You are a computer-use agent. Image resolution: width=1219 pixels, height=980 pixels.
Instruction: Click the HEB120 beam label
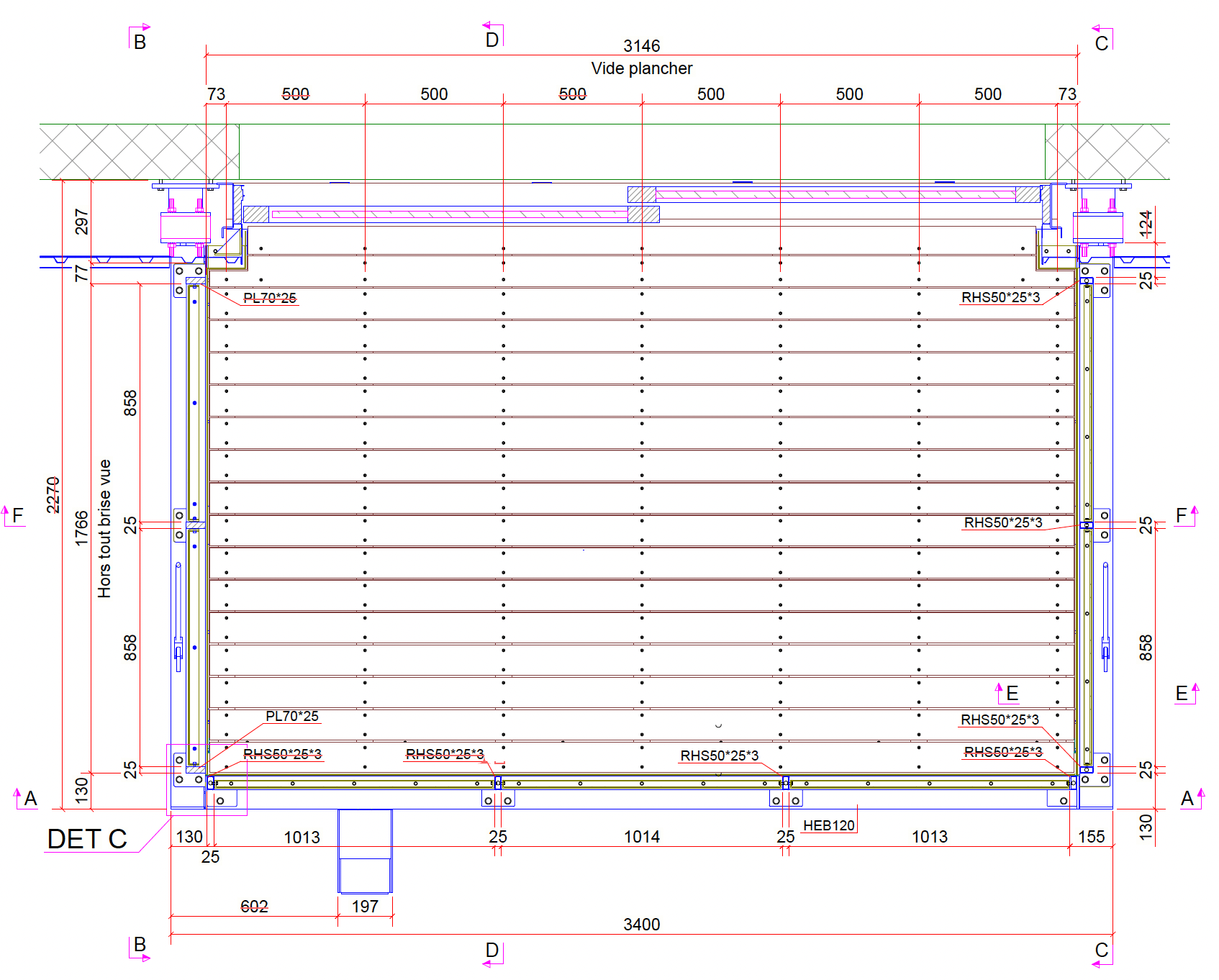(x=828, y=825)
